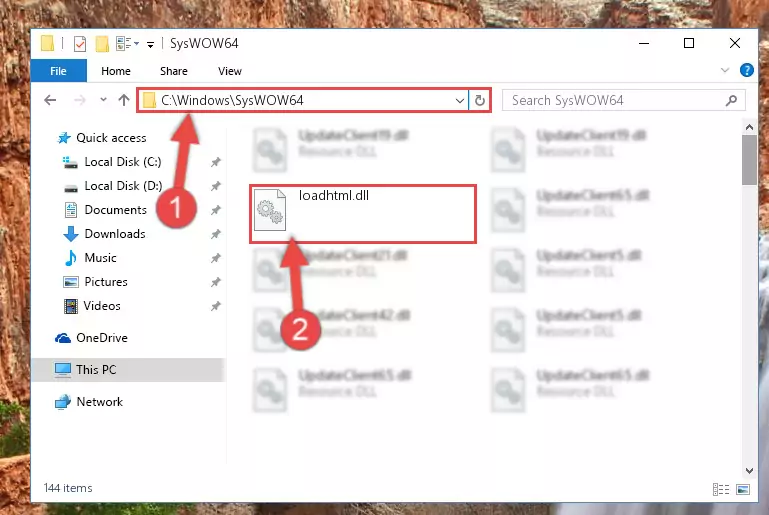The image size is (769, 515).
Task: Click the Properties checkmark icon in title bar
Action: coord(80,44)
